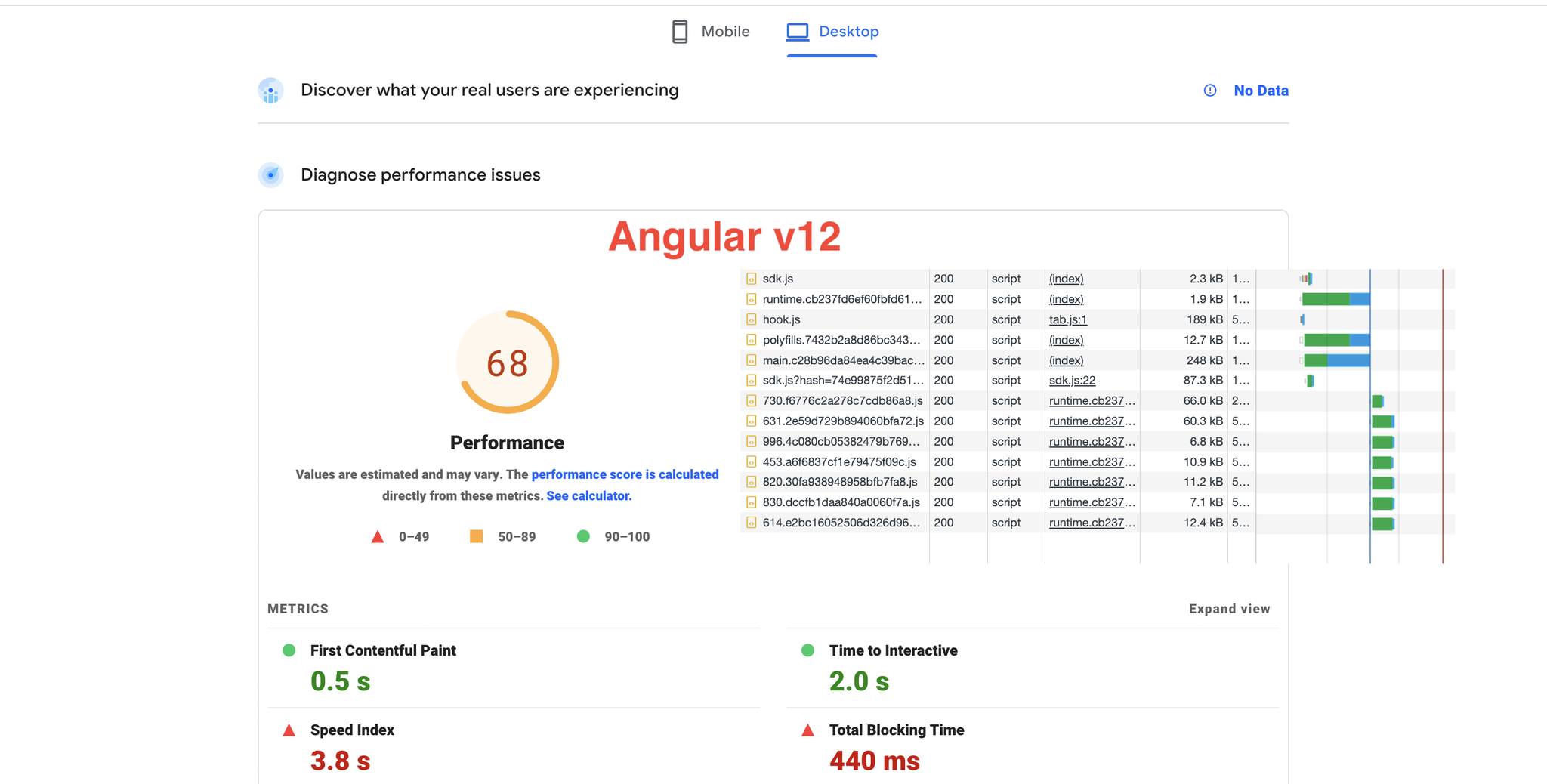Open the See calculator link

[x=589, y=496]
